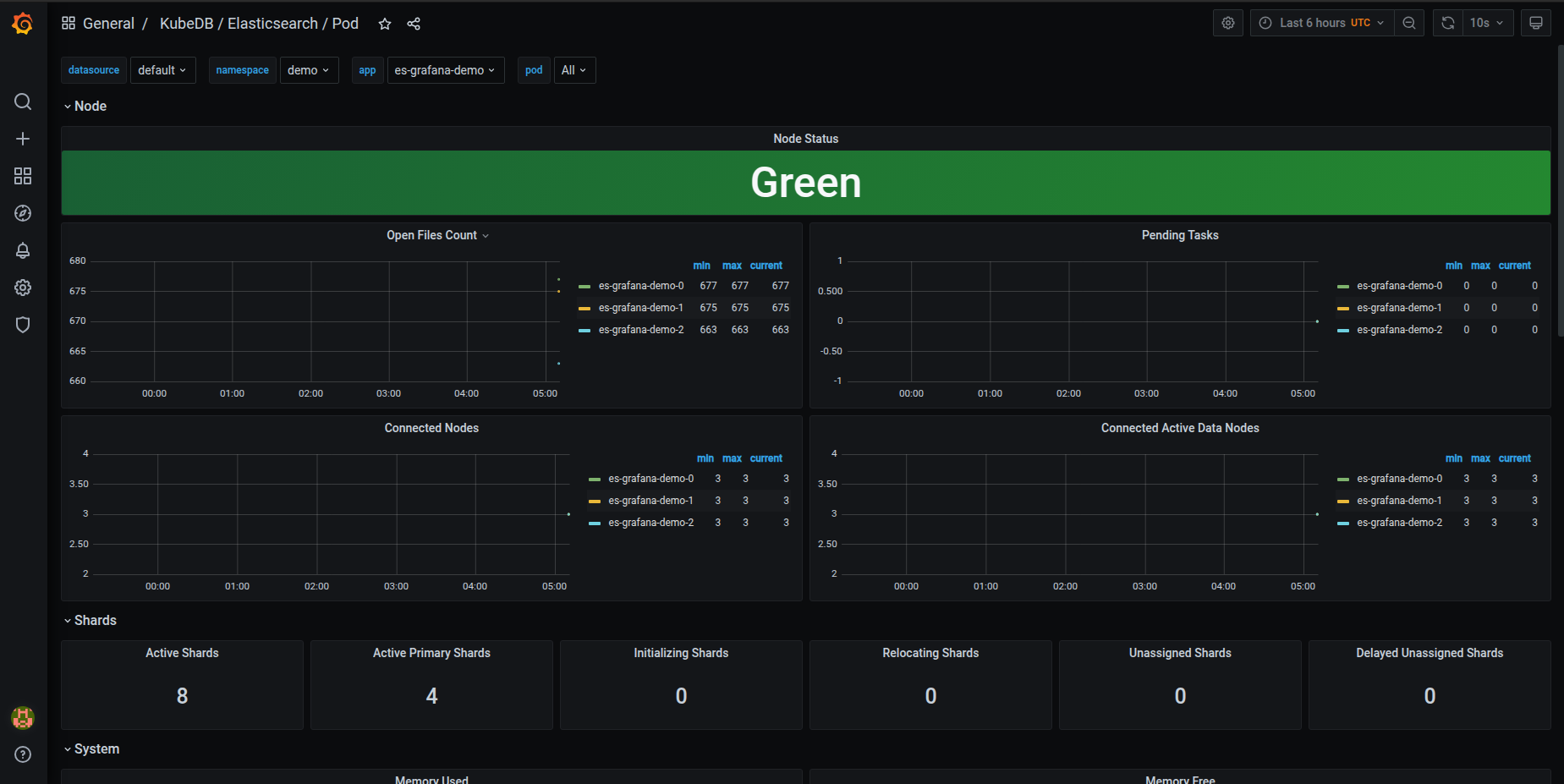Open the Node Status panel title
Screen dimensions: 1564x784
(x=806, y=139)
